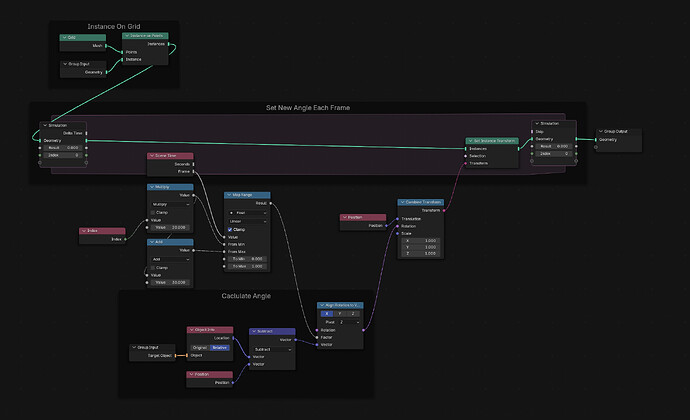Click the Result output socket of Map Range
The height and width of the screenshot is (420, 690).
pos(270,203)
